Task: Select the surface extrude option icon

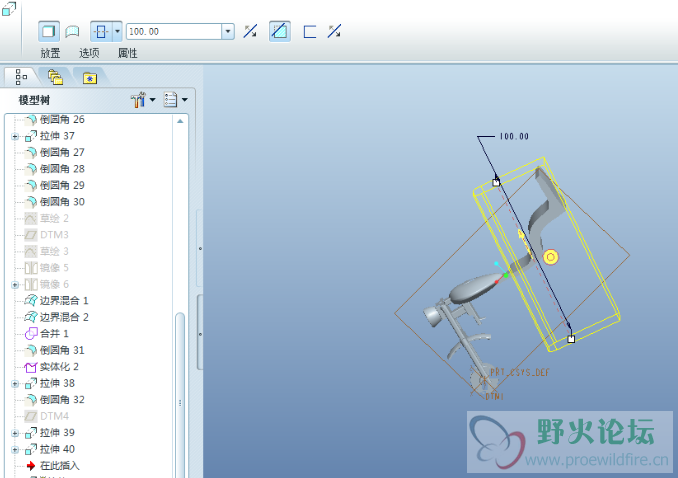Action: 72,32
